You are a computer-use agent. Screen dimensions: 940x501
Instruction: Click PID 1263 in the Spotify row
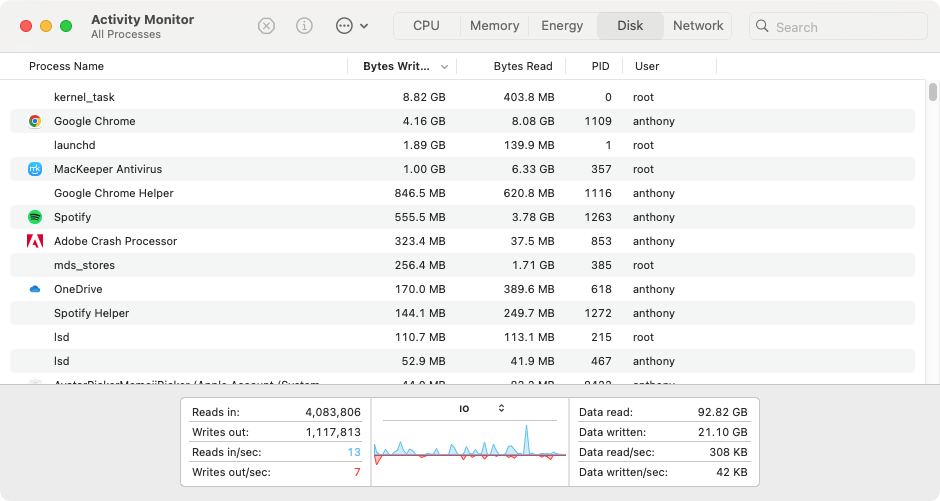click(x=598, y=217)
